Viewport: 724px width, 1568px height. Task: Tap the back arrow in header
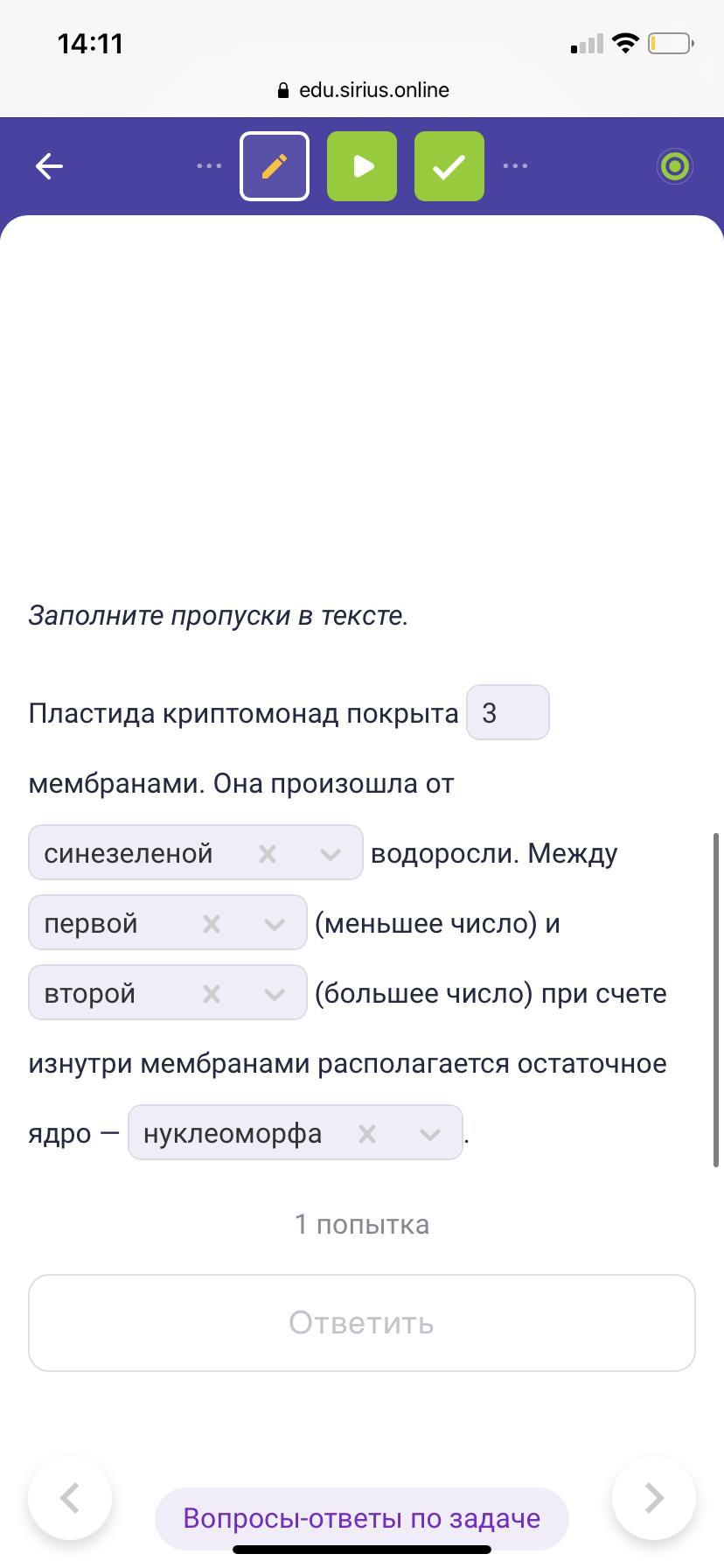(x=49, y=166)
